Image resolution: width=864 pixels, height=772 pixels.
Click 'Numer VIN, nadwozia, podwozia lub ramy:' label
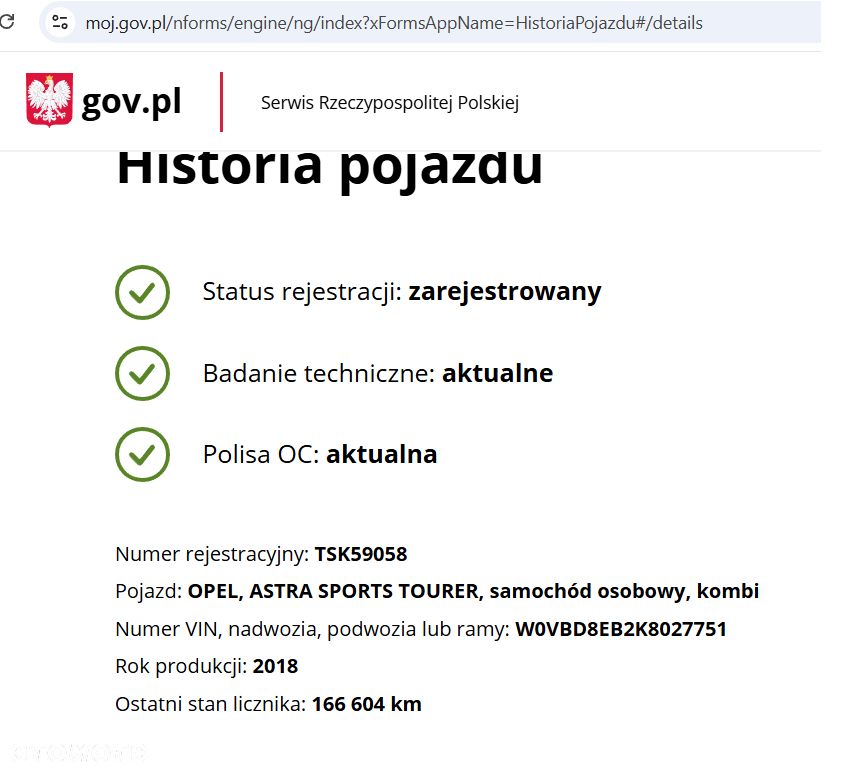(312, 629)
